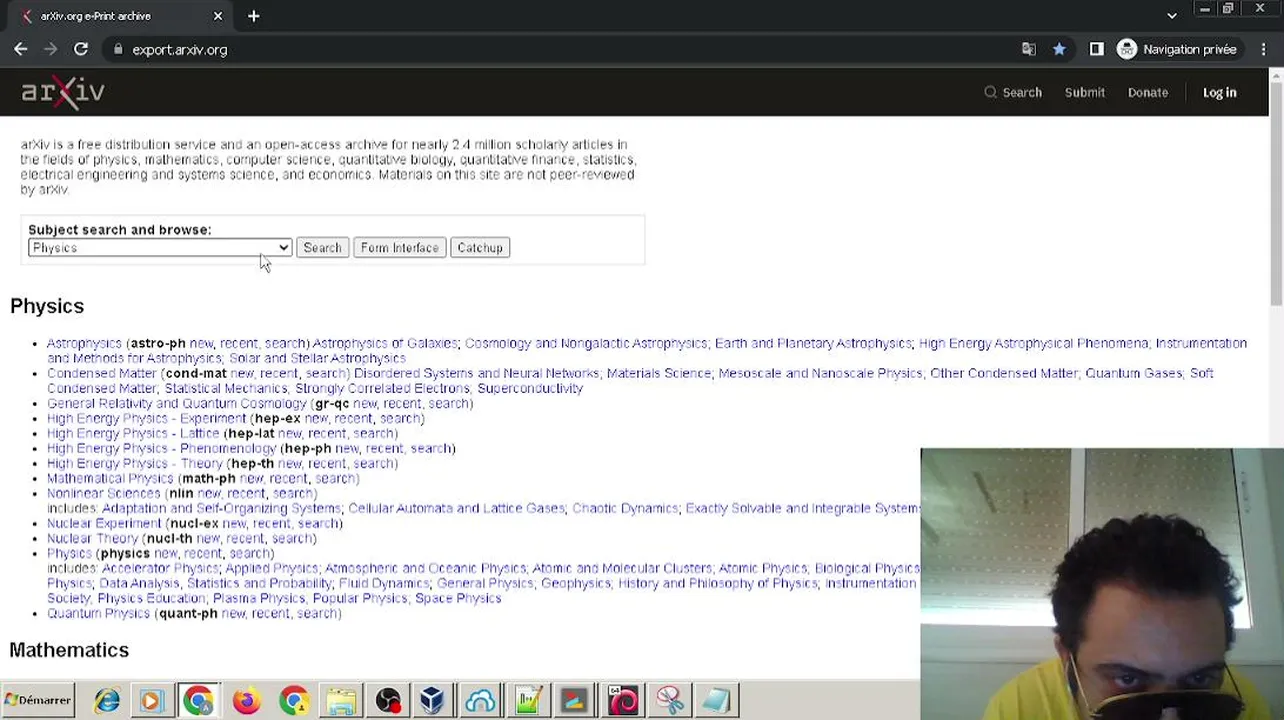Open Submit in arXiv header

point(1085,92)
